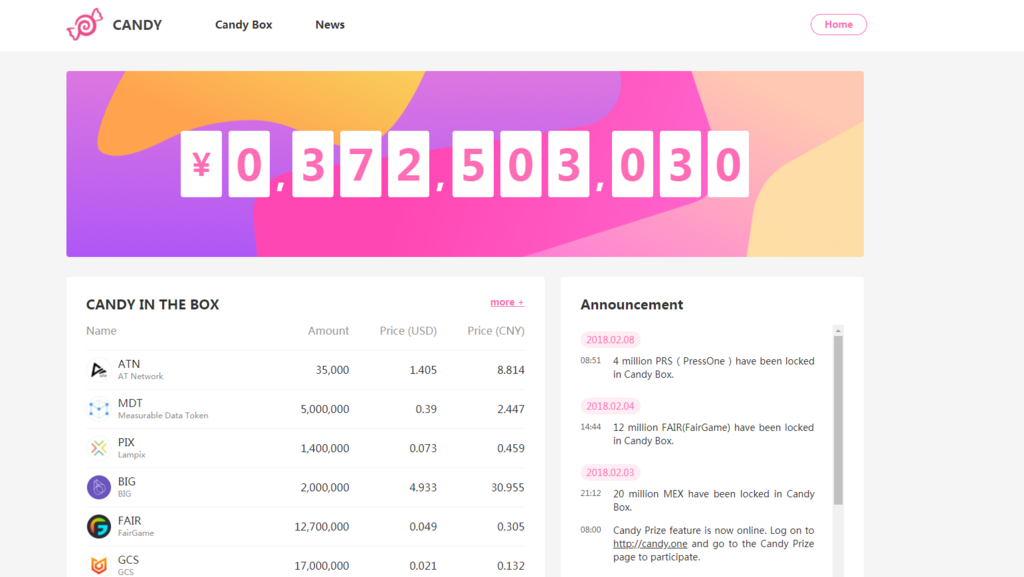
Task: Open the Candy Box menu item
Action: [244, 25]
